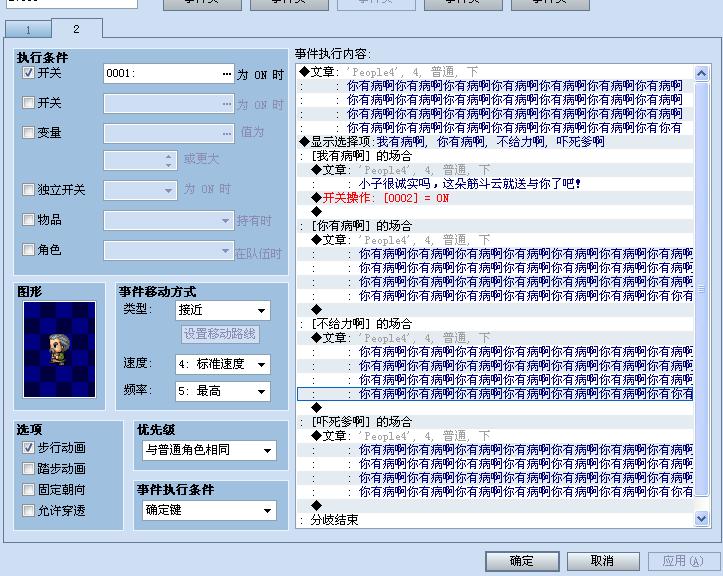Select the 小子很诚实吗 message line
The image size is (723, 576).
tap(496, 184)
